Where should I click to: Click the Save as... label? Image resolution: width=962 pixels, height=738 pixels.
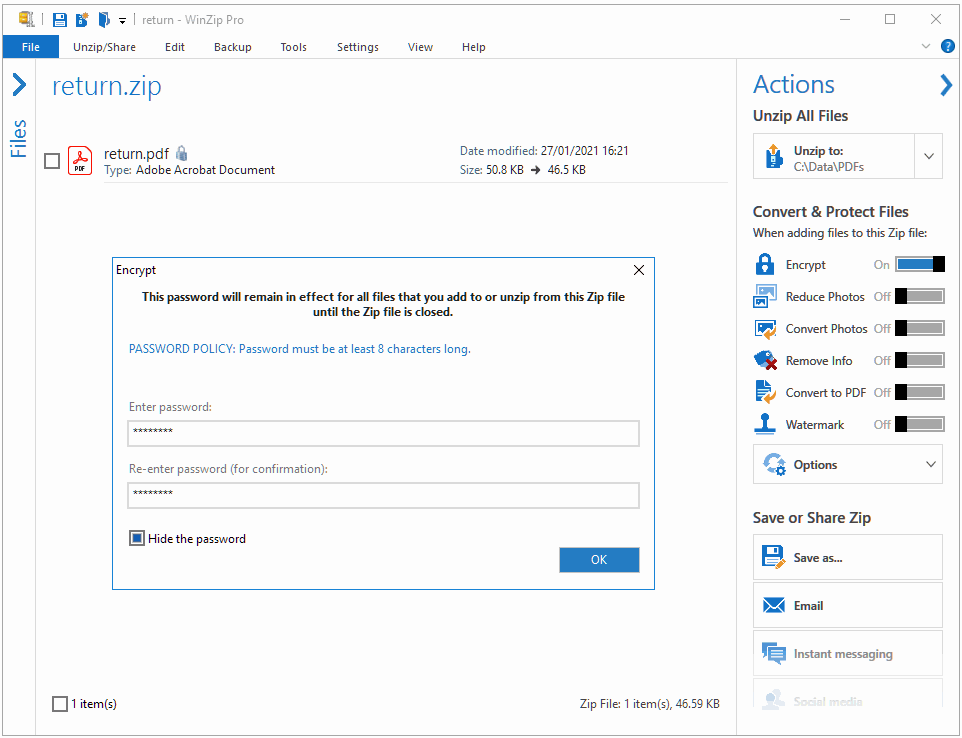point(818,558)
